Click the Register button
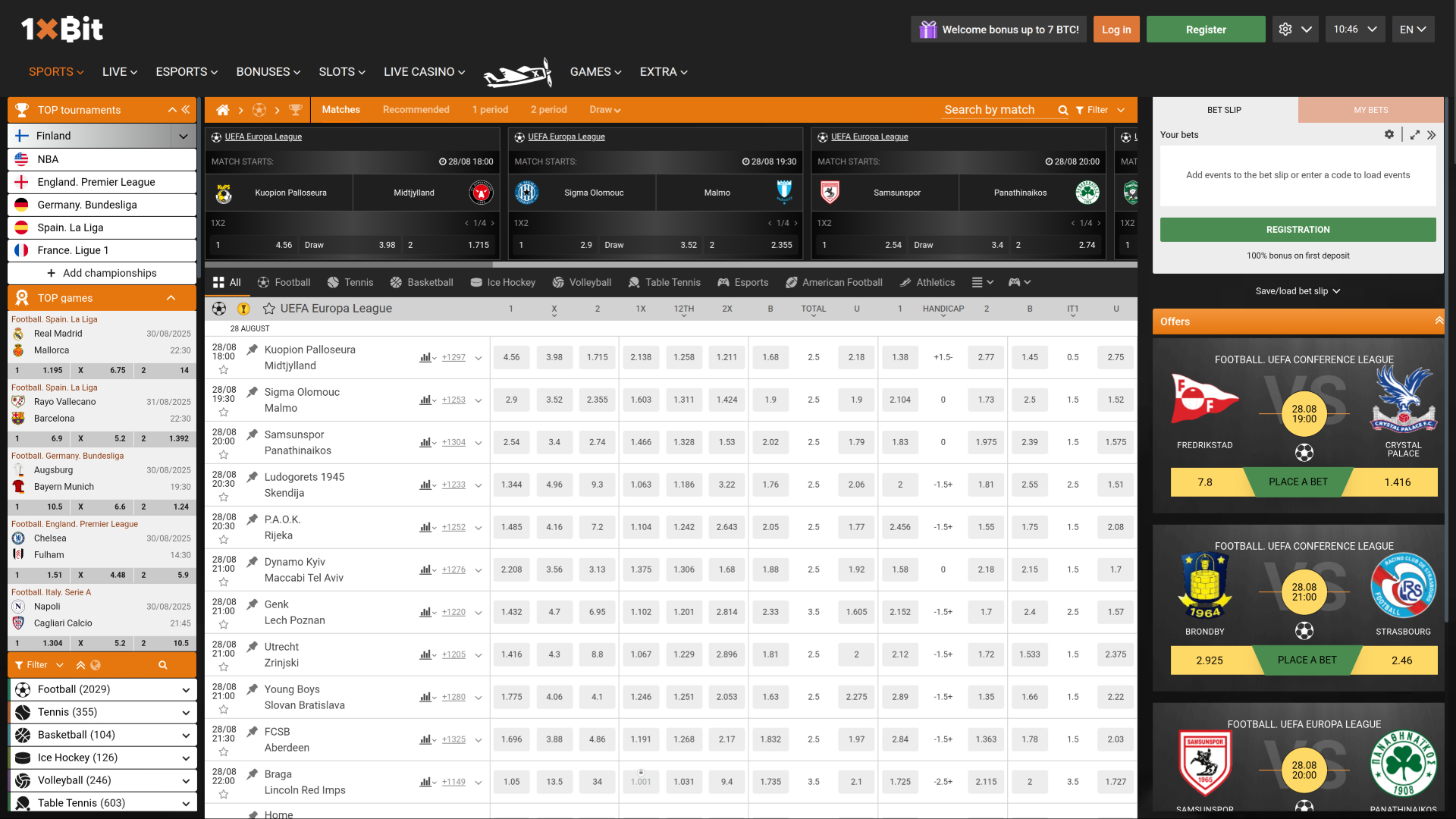Viewport: 1456px width, 819px height. click(x=1205, y=29)
